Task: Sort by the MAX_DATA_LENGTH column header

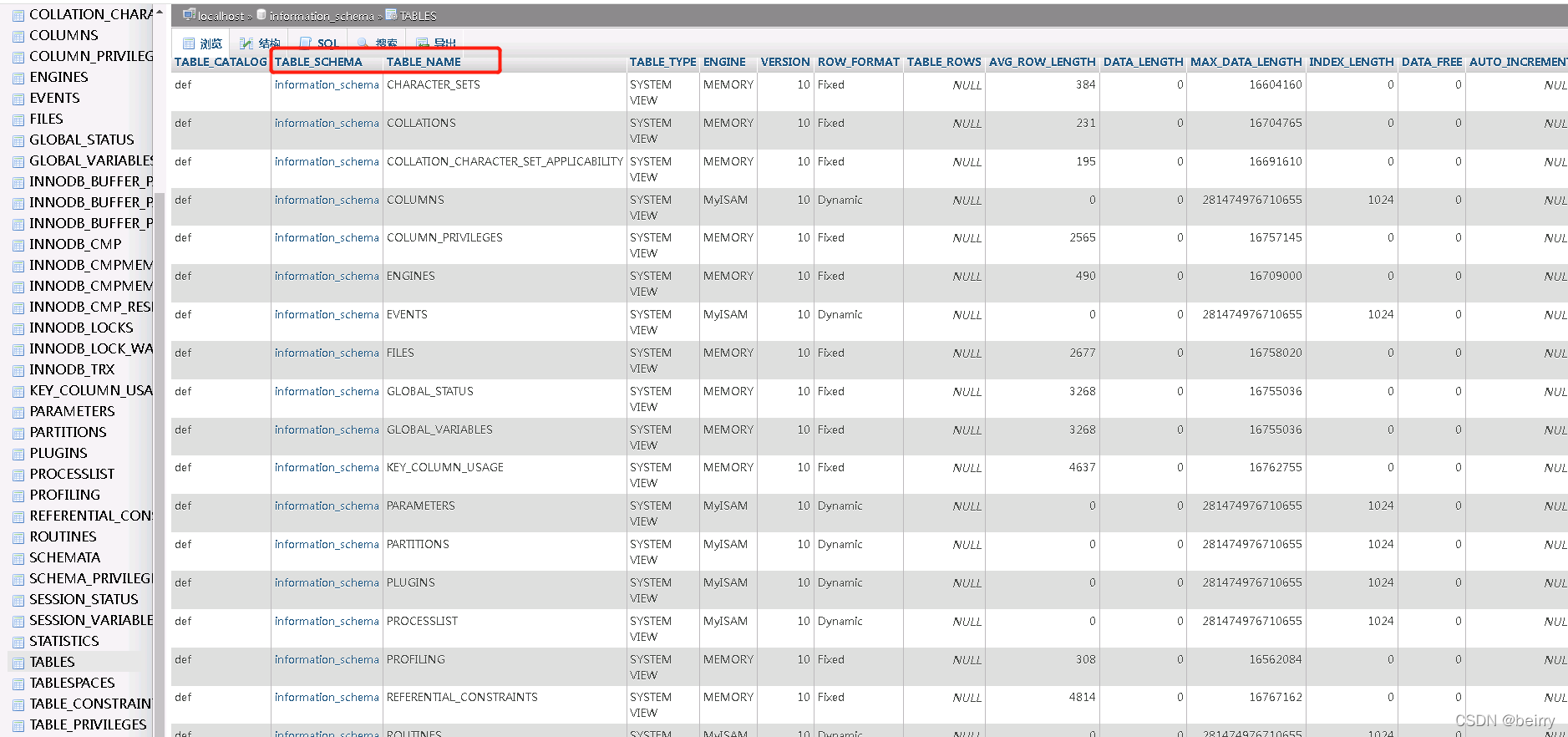Action: point(1246,62)
